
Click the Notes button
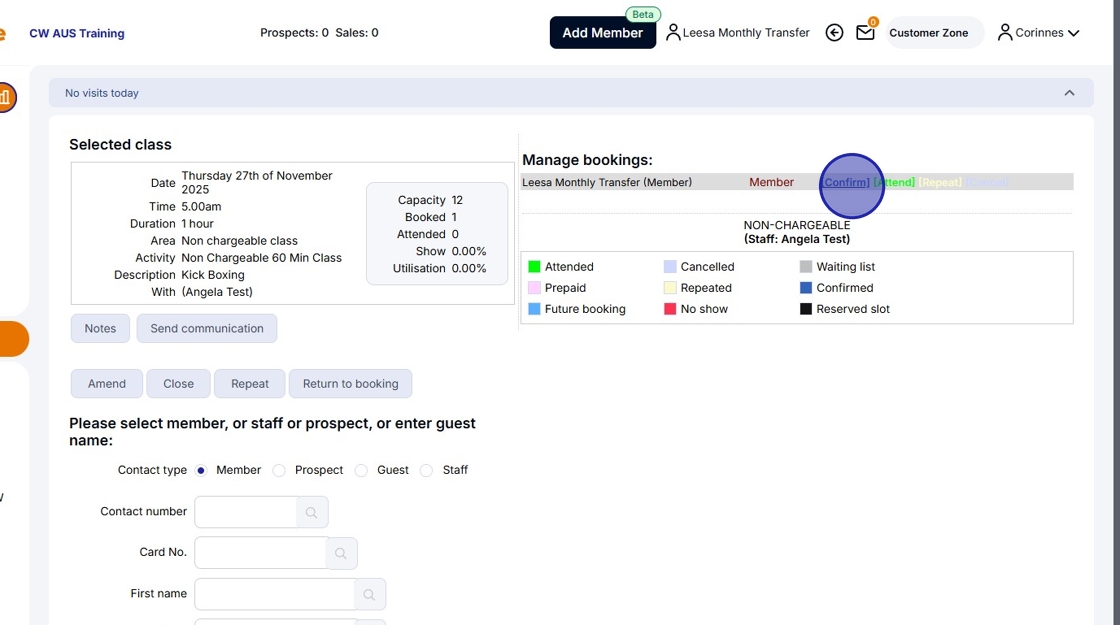click(x=100, y=329)
